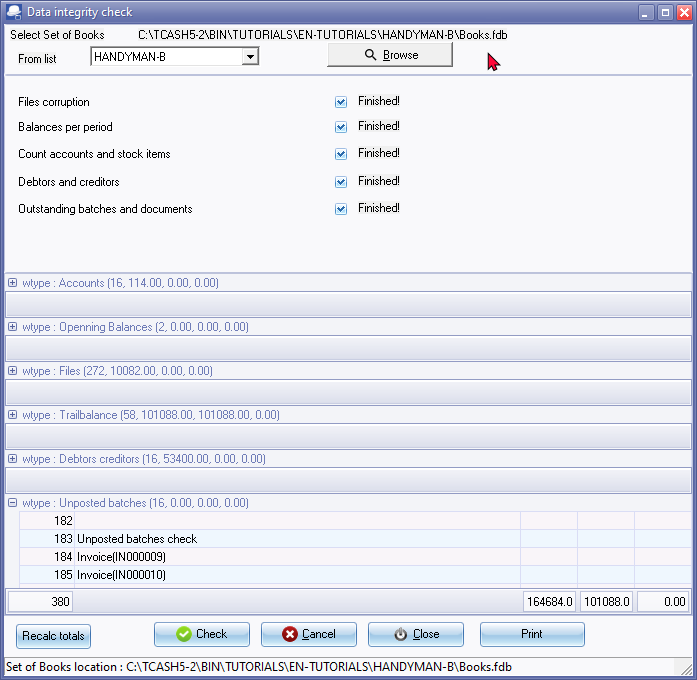This screenshot has width=697, height=680.
Task: Select the Invoice(IN000009) row
Action: [121, 557]
